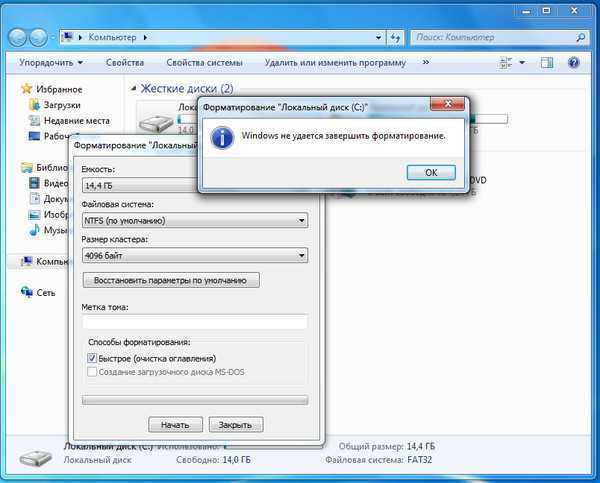Toggle the disabled MS-DOS boot disk checkbox
This screenshot has height=483, width=600.
click(x=92, y=372)
